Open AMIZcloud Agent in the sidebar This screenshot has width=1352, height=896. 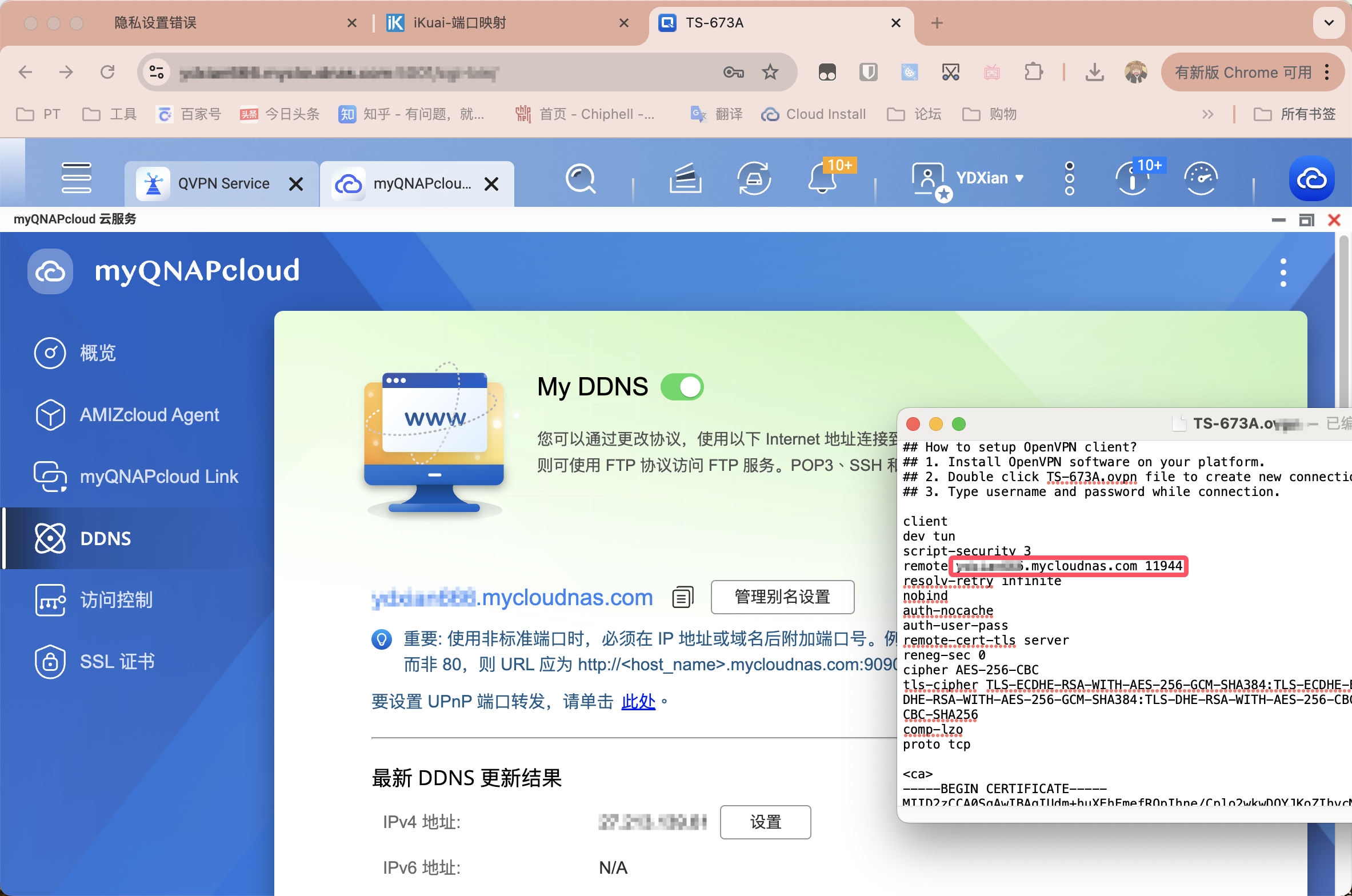[137, 415]
